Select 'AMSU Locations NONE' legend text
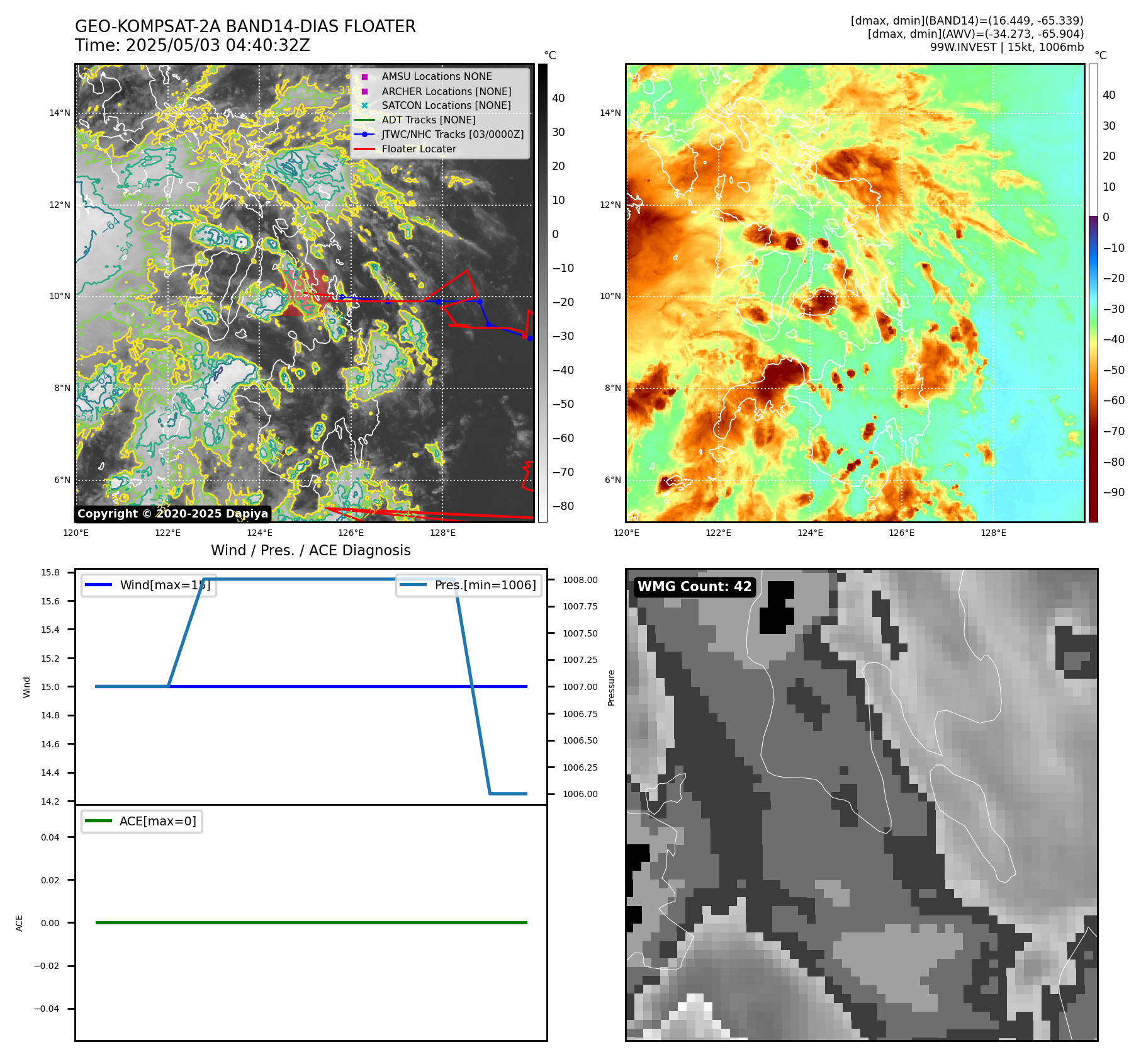The image size is (1141, 1064). click(x=437, y=76)
